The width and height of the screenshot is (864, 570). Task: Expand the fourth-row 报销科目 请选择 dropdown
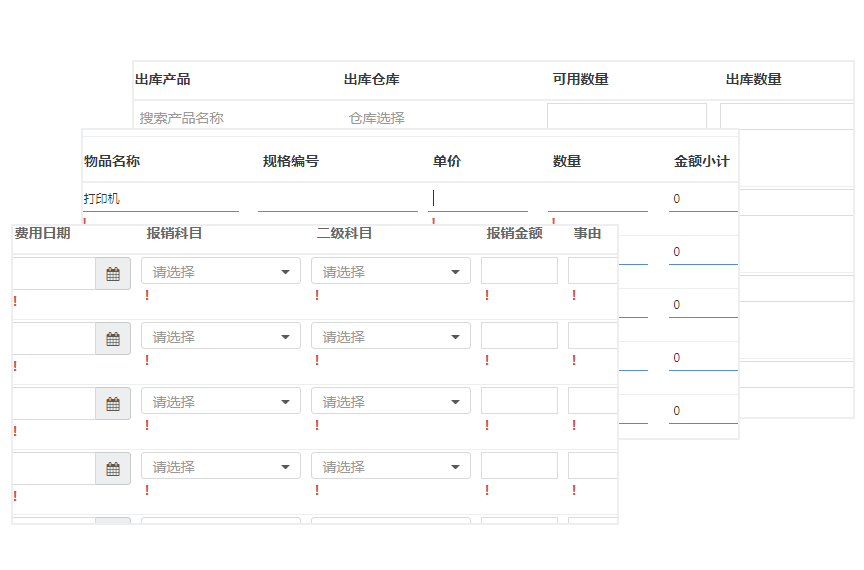[x=221, y=466]
